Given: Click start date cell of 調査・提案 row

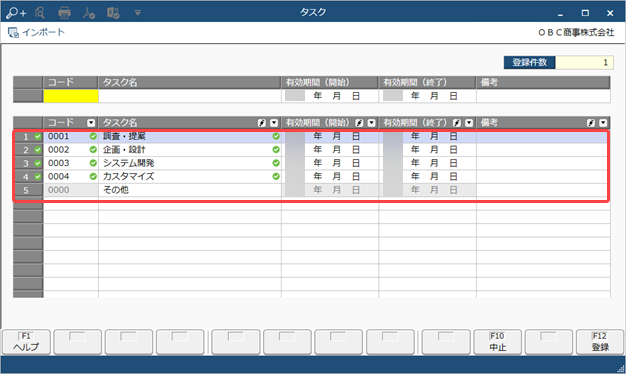Looking at the screenshot, I should coord(330,137).
